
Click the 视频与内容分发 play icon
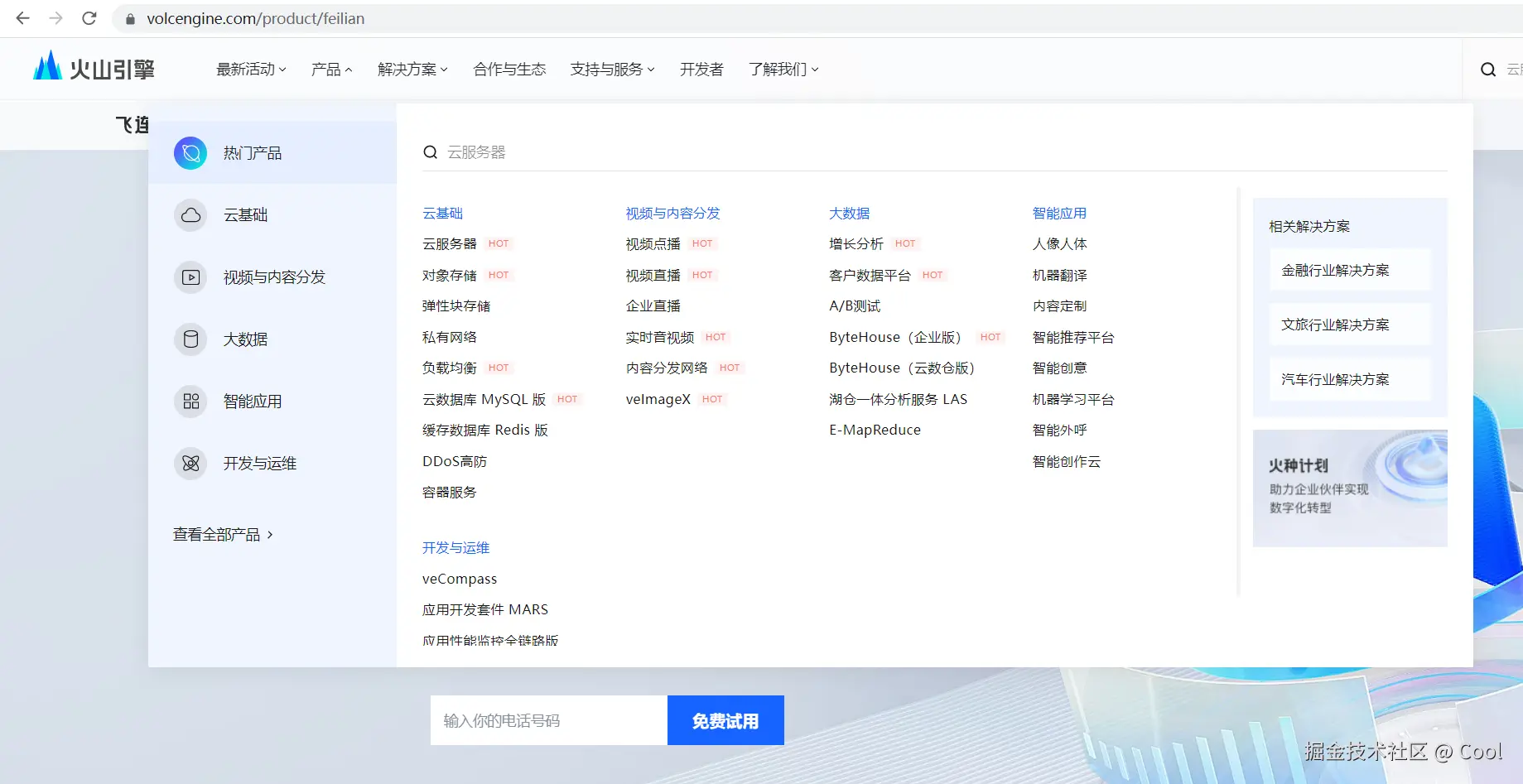tap(190, 277)
